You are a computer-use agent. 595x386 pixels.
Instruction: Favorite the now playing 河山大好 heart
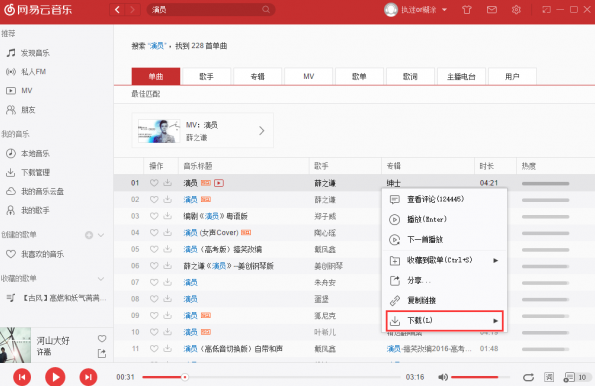tap(102, 338)
